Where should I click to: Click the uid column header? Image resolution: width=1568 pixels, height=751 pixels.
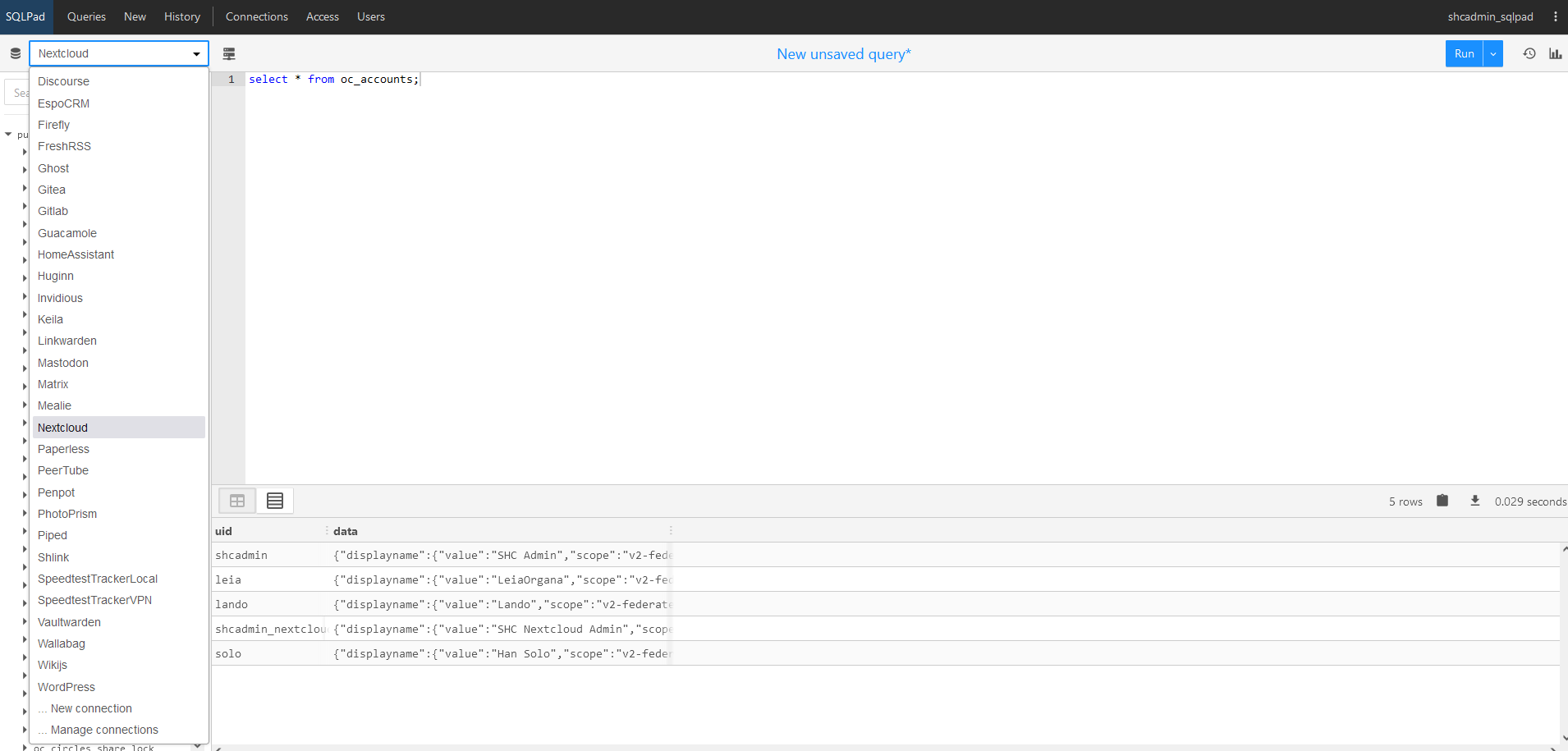(269, 531)
